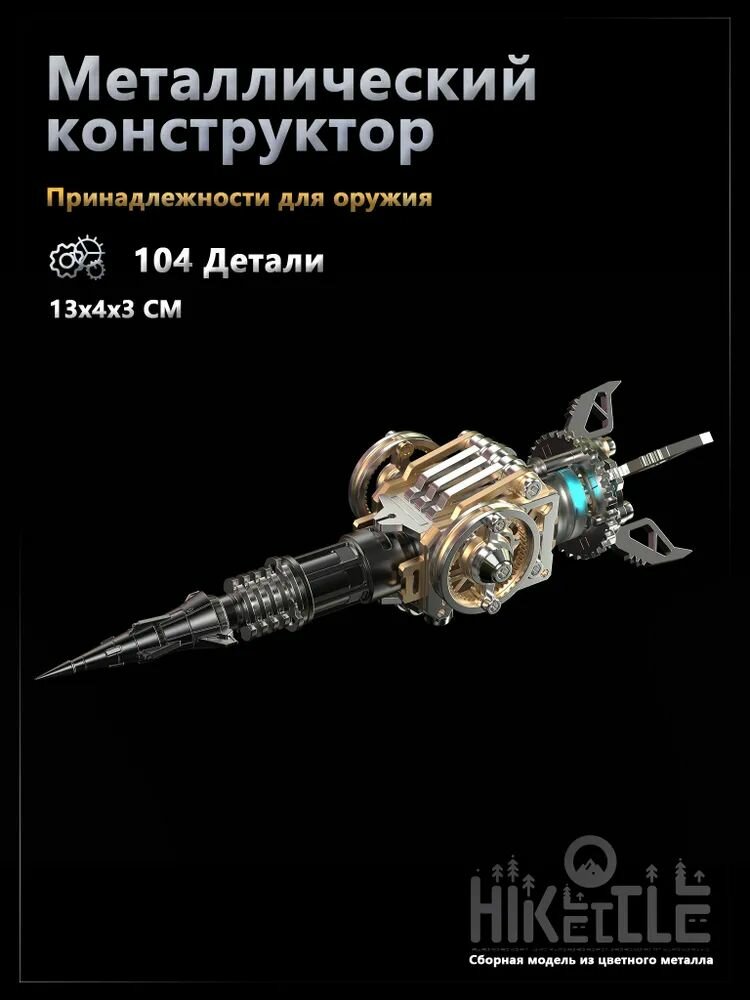Click the middle straight blade at model's rear
The height and width of the screenshot is (1000, 750).
click(666, 453)
